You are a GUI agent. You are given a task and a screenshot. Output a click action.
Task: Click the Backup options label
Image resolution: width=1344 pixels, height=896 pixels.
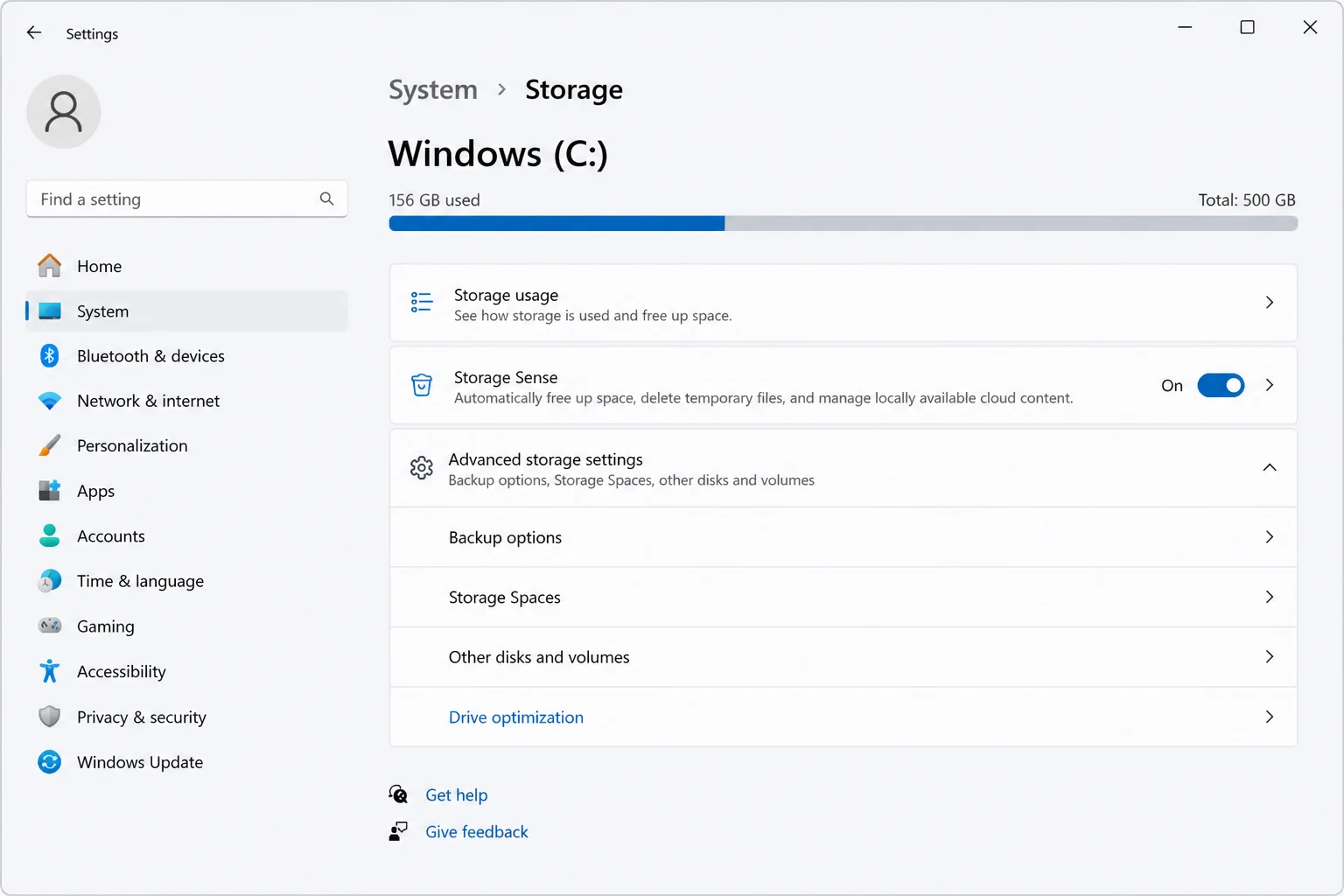coord(506,537)
